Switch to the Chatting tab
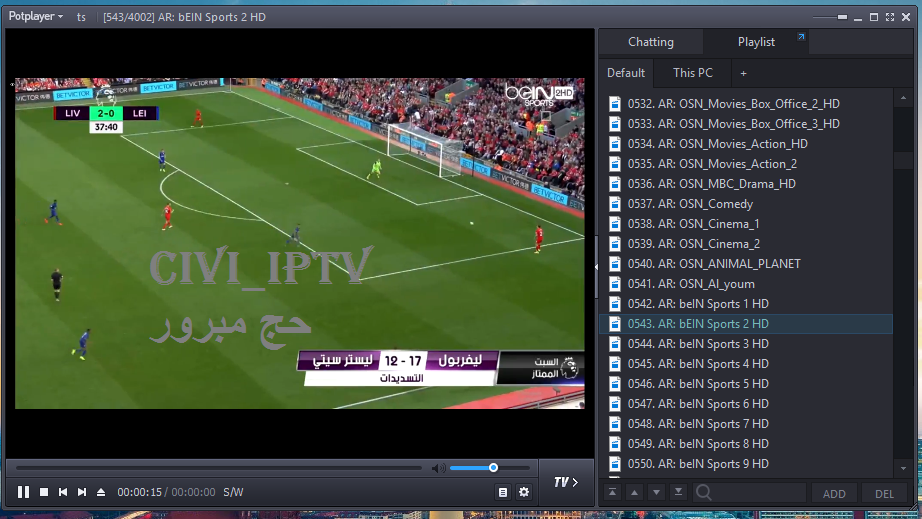Screen dimensions: 922x519 point(650,42)
